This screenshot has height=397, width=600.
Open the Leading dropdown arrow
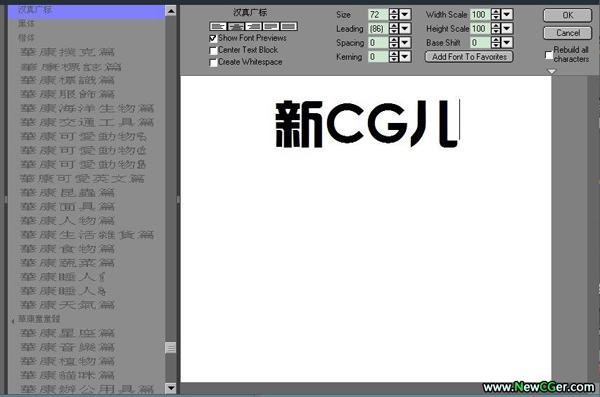pyautogui.click(x=405, y=29)
